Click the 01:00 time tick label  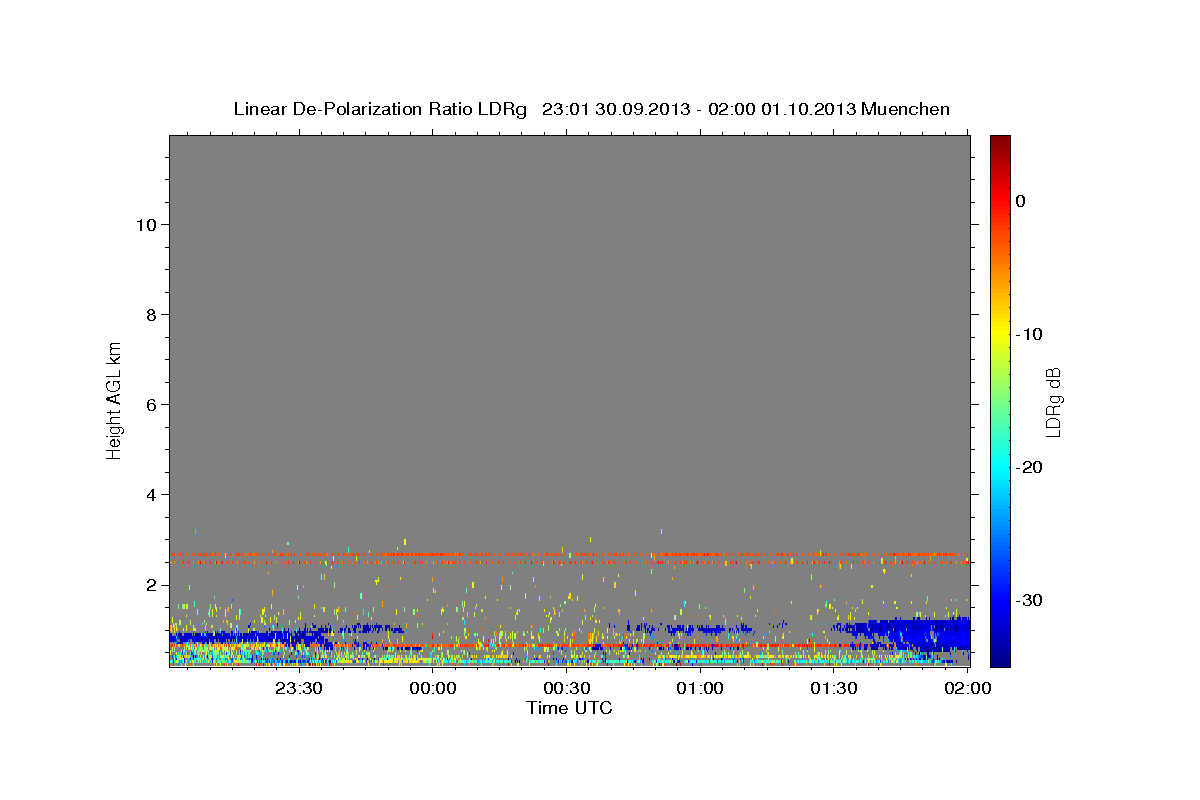(700, 688)
